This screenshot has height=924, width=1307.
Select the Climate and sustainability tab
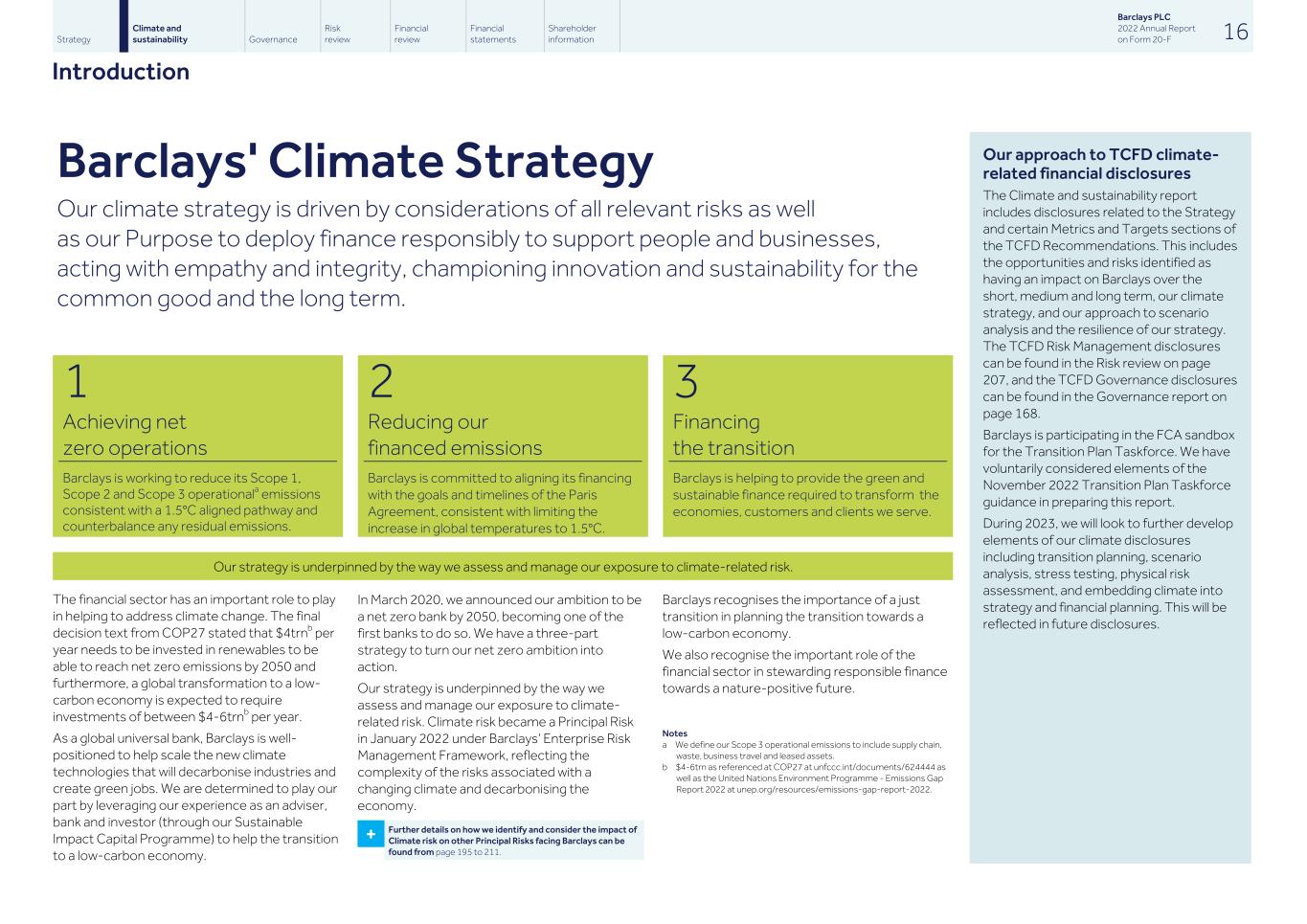160,34
